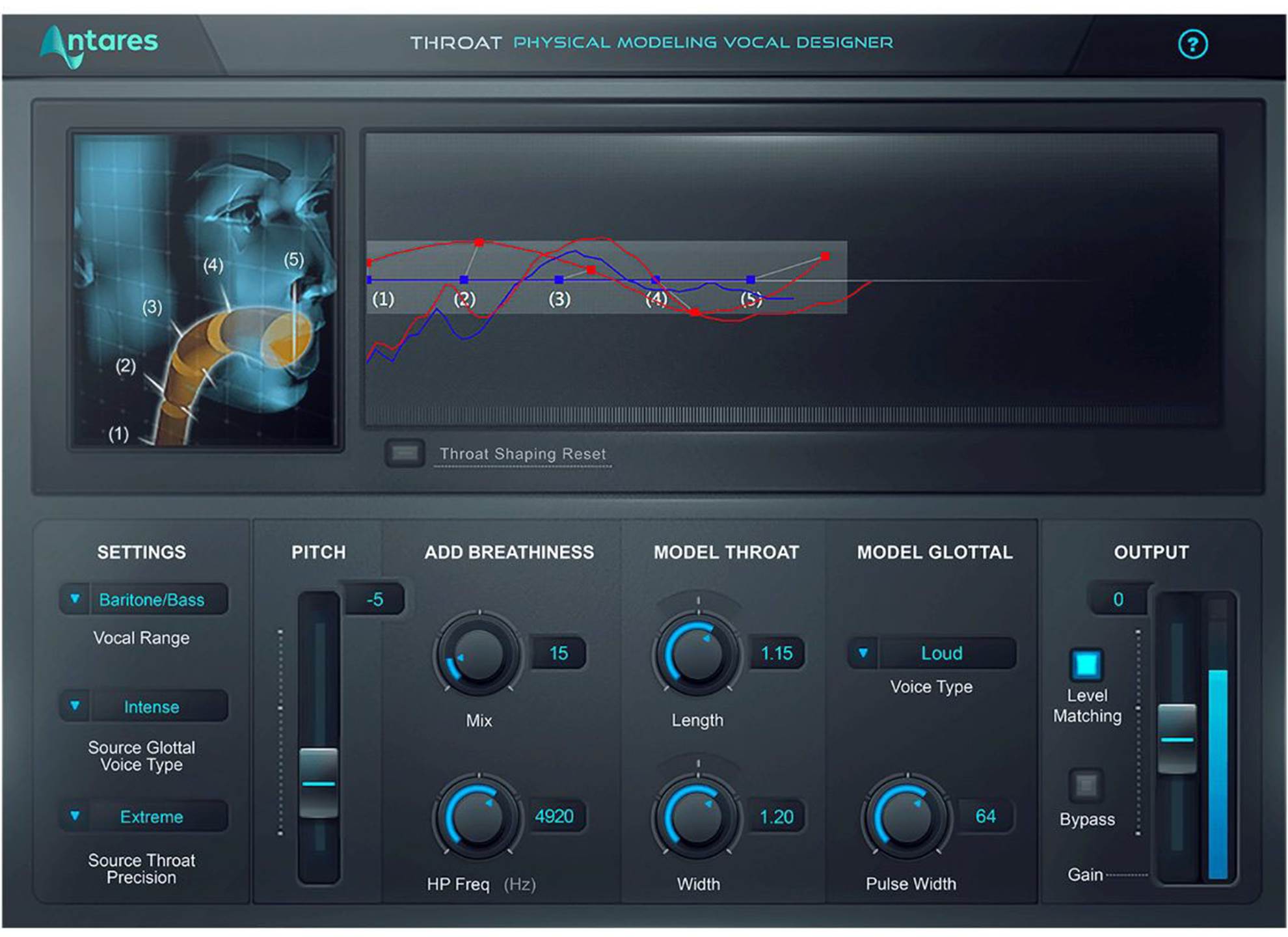This screenshot has height=937, width=1288.
Task: Click the Width value field 1.20
Action: coord(777,816)
